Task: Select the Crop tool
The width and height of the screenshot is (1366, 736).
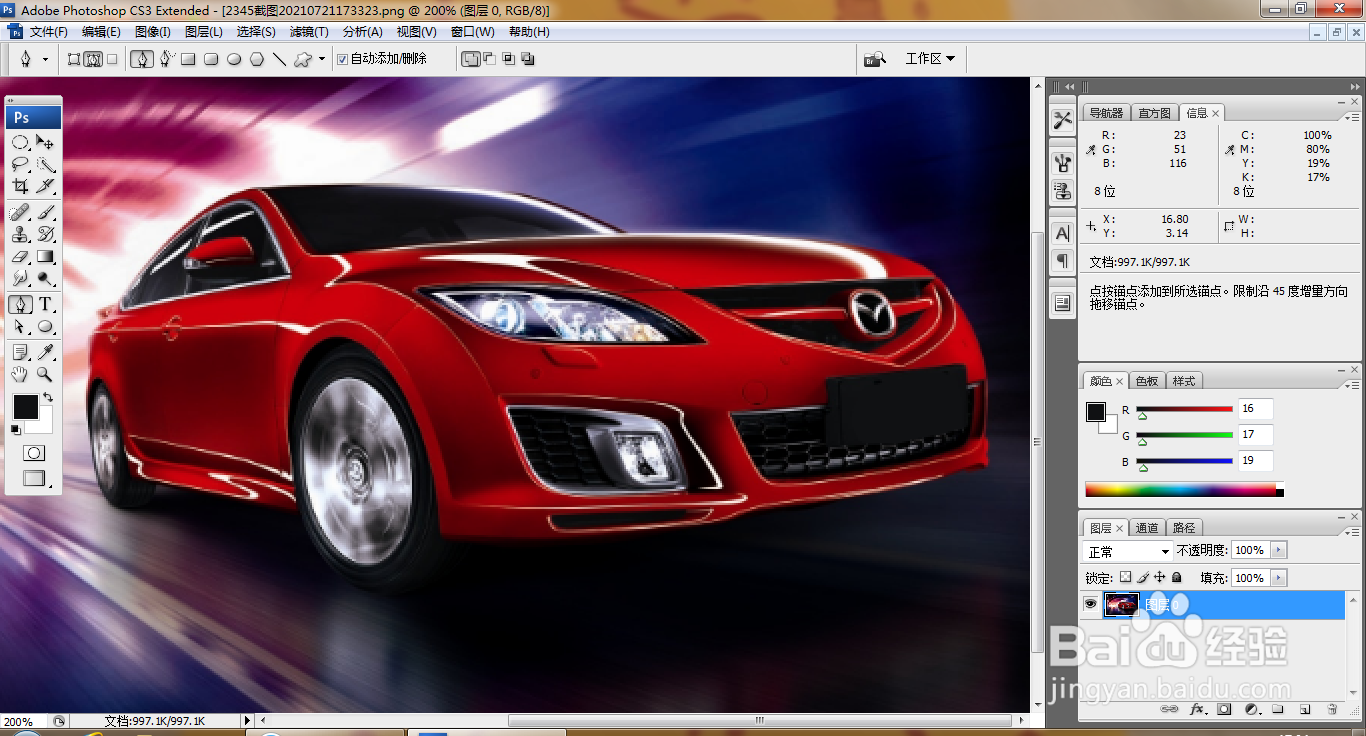Action: [x=20, y=186]
